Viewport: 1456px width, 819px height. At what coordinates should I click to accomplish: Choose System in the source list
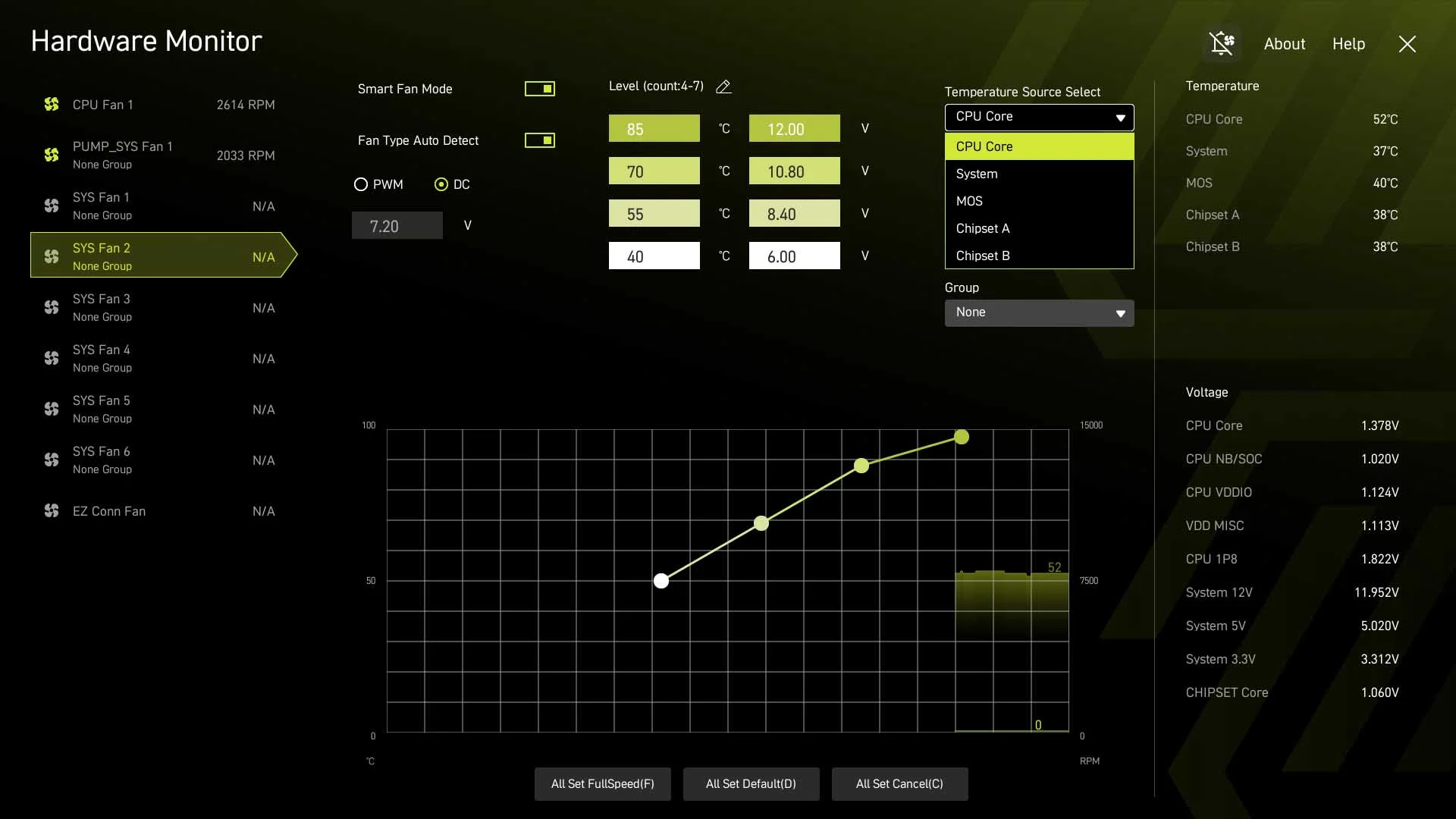[x=1039, y=174]
